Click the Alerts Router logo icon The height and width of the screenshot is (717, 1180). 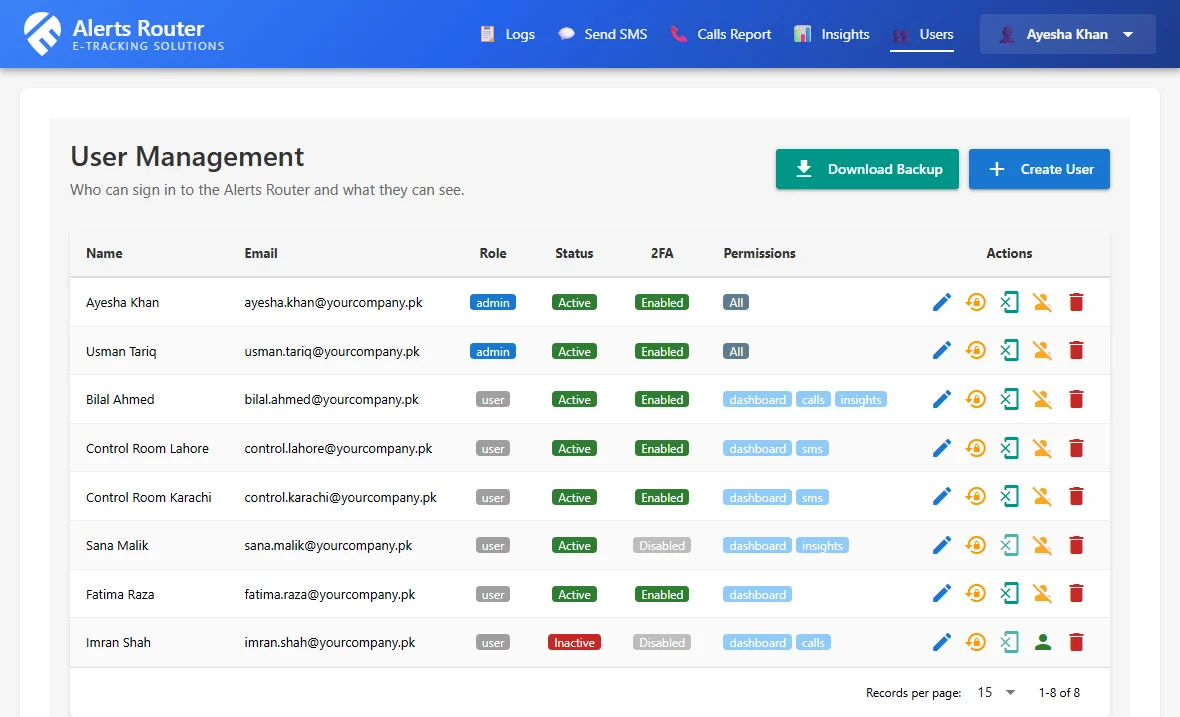[x=42, y=34]
